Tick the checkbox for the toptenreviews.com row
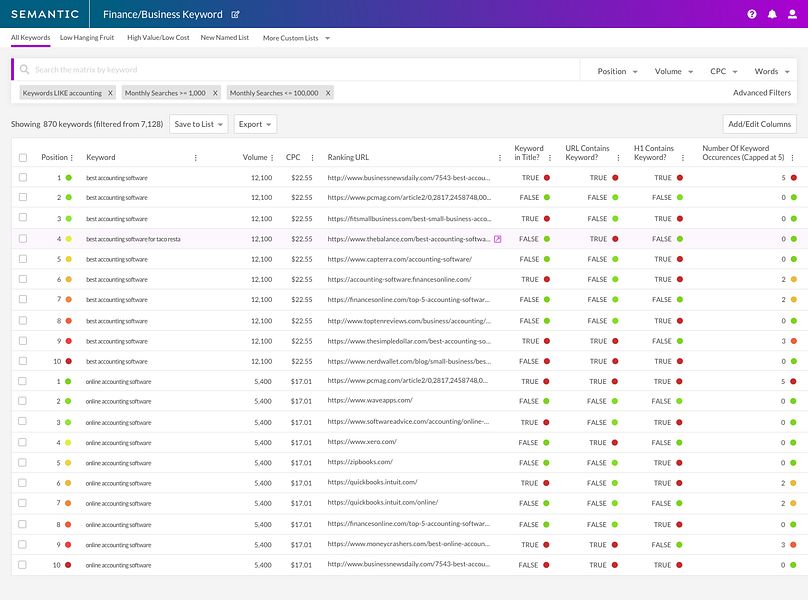The height and width of the screenshot is (600, 808). 23,320
